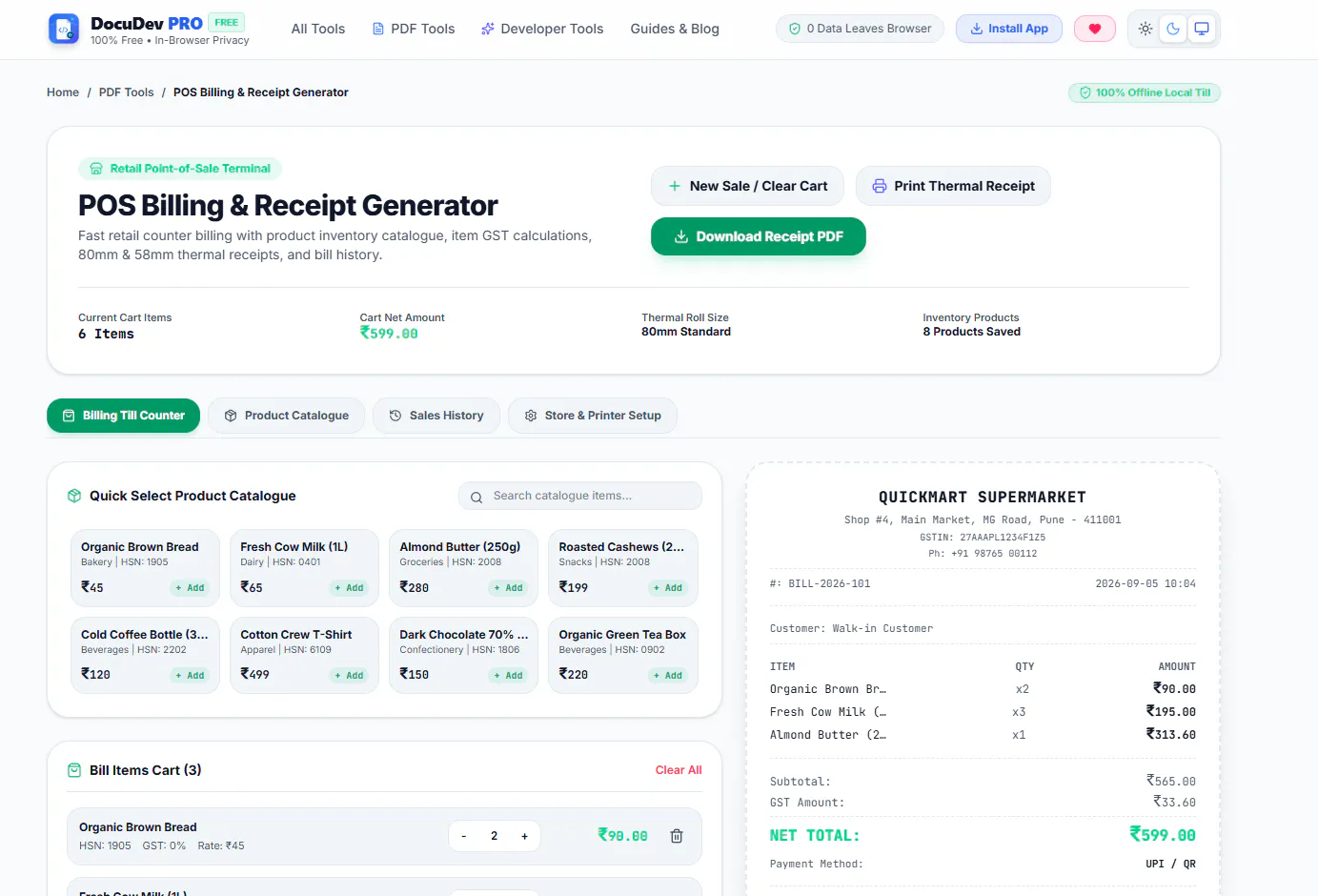Decrease Organic Brown Bread quantity
This screenshot has height=896, width=1318.
coord(464,836)
